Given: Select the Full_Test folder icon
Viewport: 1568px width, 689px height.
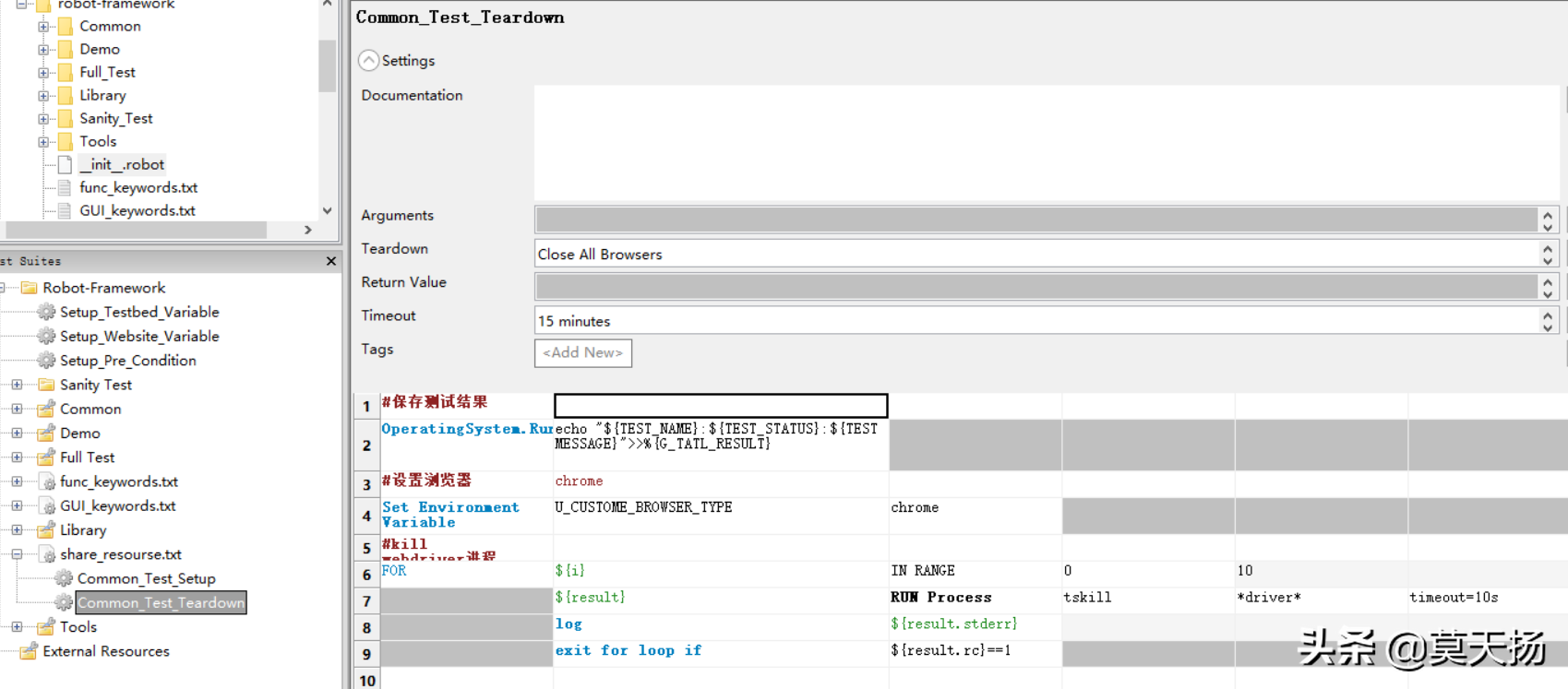Looking at the screenshot, I should click(x=65, y=72).
